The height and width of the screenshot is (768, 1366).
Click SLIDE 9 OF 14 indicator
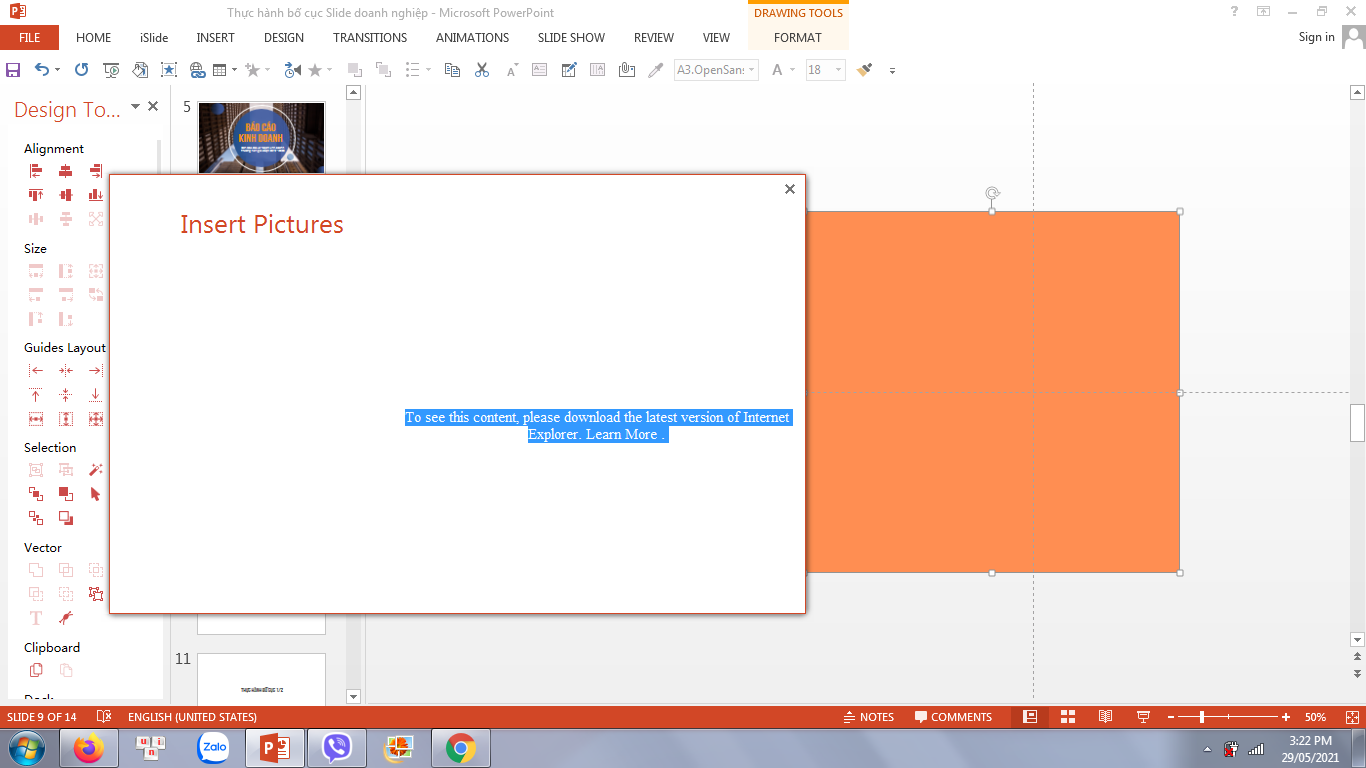coord(42,717)
